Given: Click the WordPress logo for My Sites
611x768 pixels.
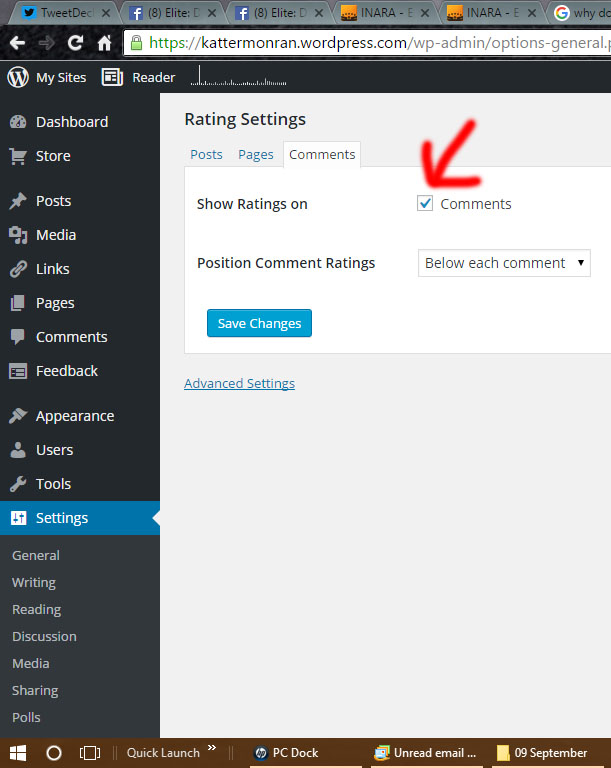Looking at the screenshot, I should [18, 77].
